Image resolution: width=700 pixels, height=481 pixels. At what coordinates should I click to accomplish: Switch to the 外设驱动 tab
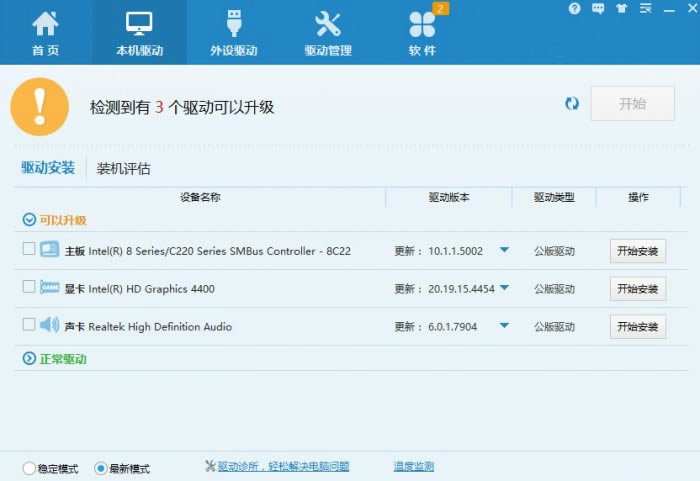point(233,33)
